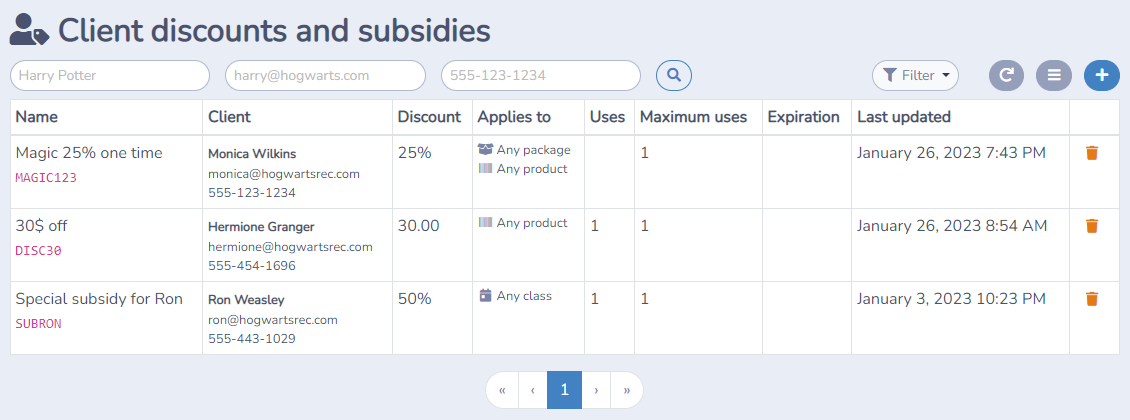Click the DISC30 code

pos(38,251)
